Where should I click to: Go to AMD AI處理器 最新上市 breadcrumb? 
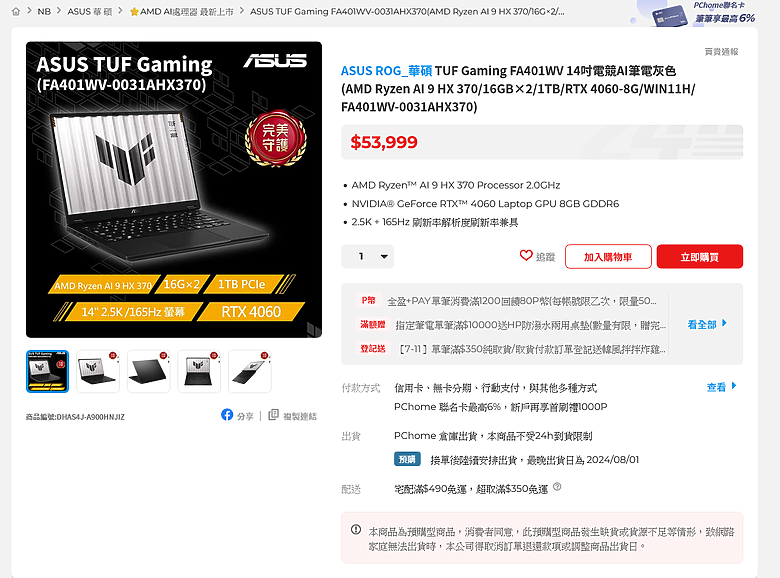[x=182, y=11]
